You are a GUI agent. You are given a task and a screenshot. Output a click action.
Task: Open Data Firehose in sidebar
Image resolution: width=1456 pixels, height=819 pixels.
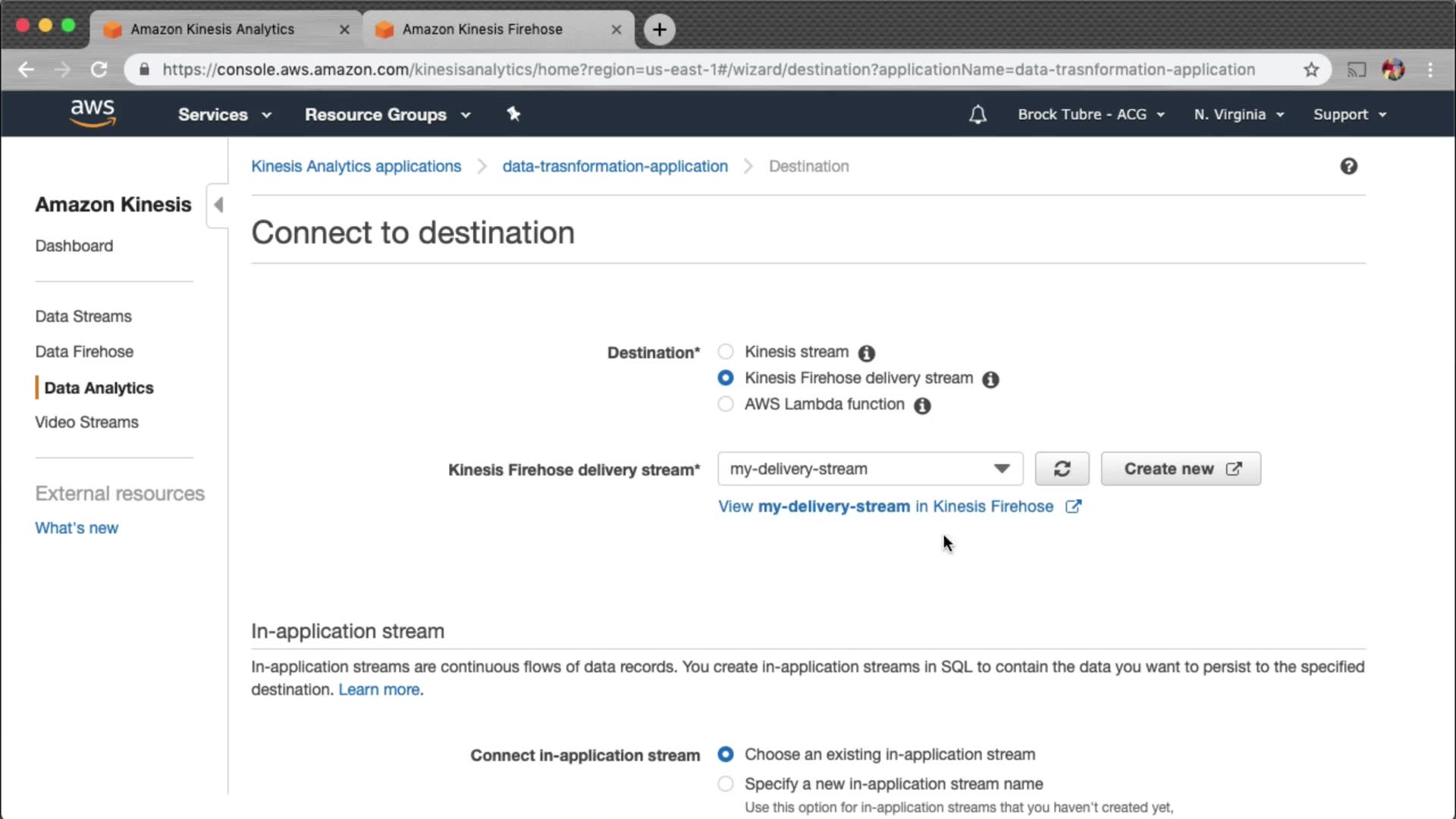(84, 352)
